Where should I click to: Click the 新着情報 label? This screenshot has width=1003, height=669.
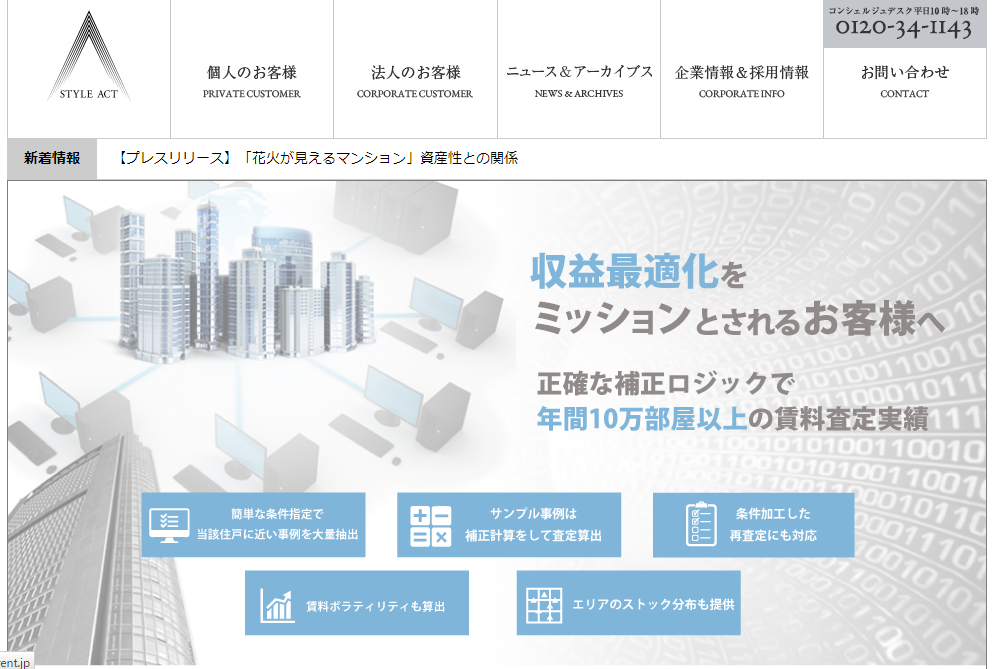click(x=52, y=158)
